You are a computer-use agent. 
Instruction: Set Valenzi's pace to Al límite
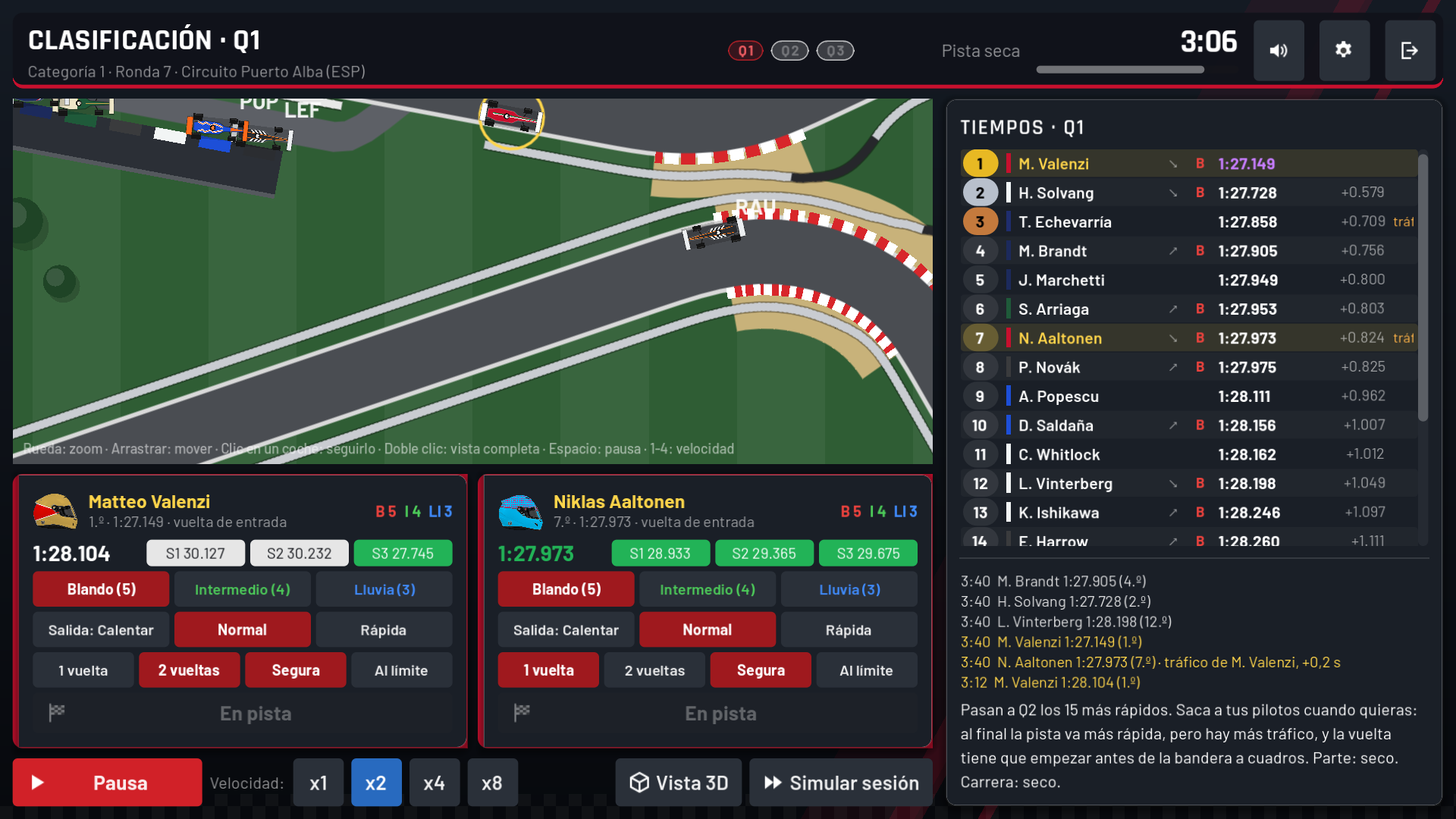pos(401,670)
